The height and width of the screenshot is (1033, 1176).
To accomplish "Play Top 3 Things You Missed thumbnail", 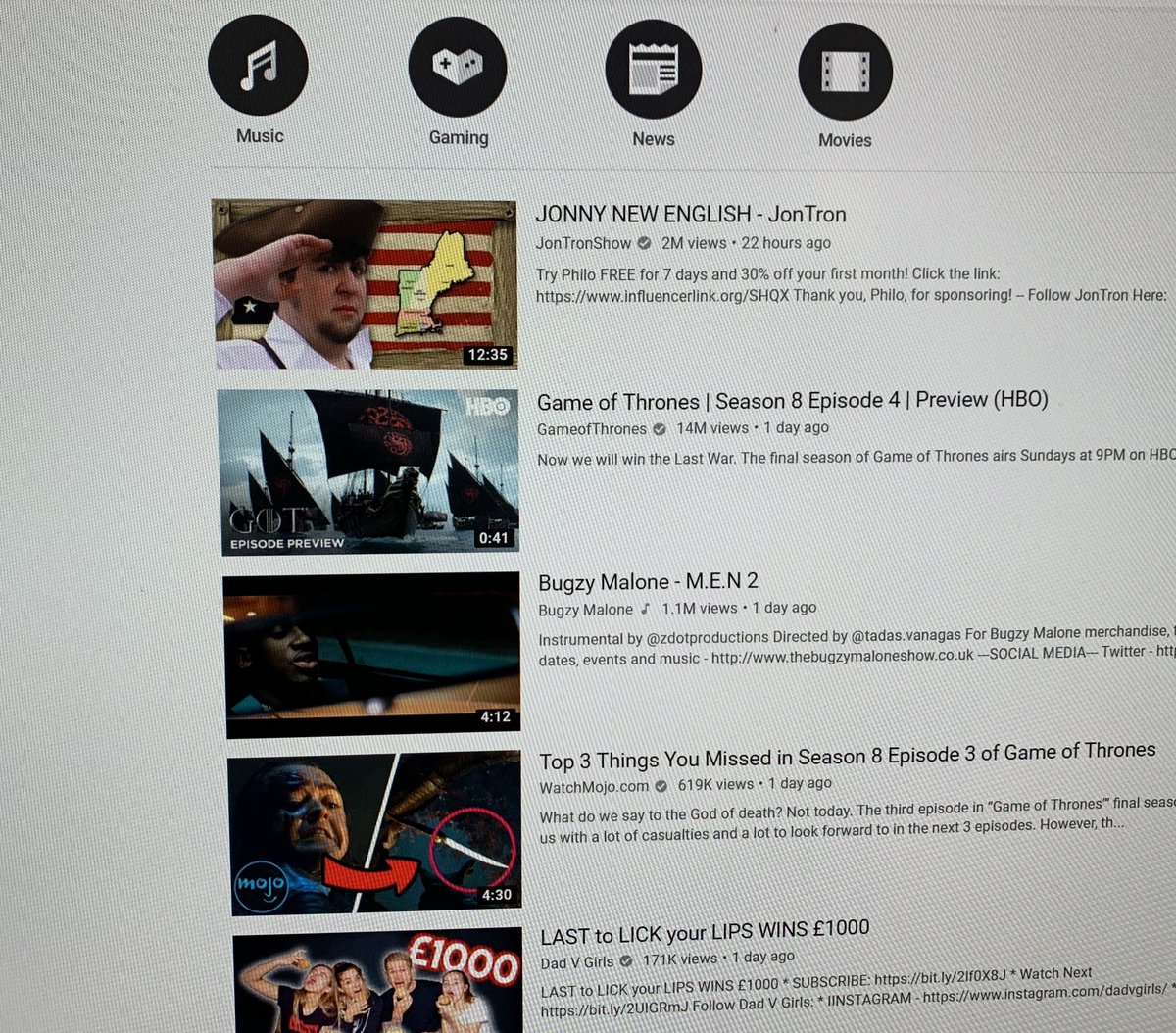I will (x=375, y=834).
